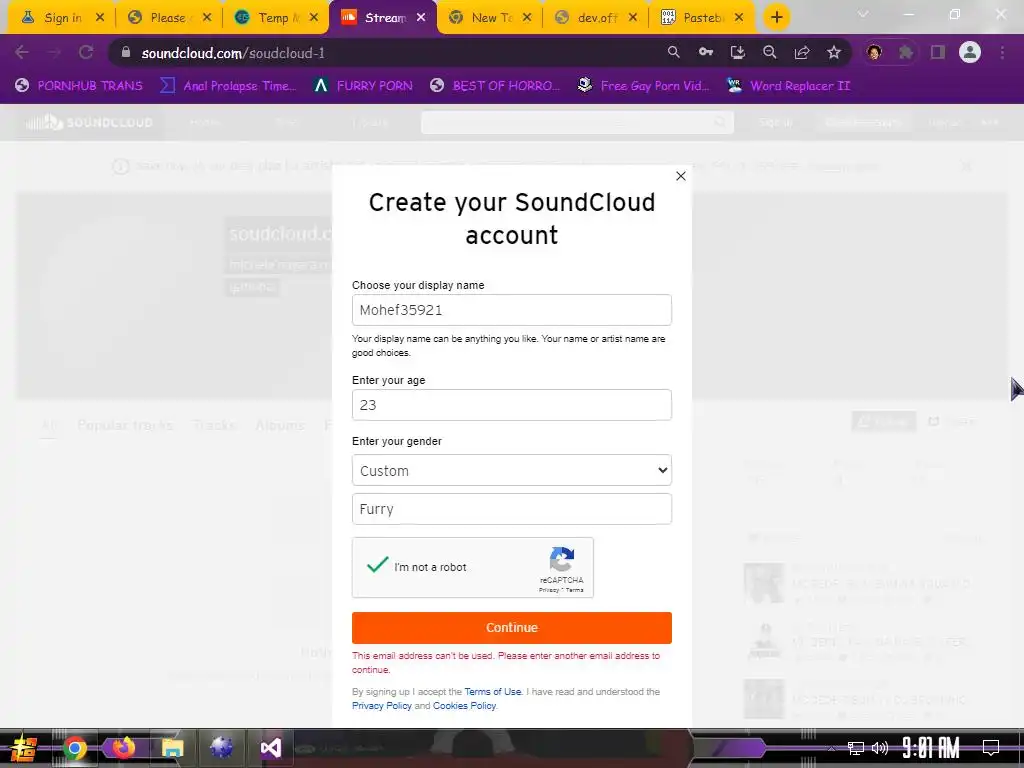Image resolution: width=1024 pixels, height=768 pixels.
Task: Click the custom gender field reading Furry
Action: [511, 509]
